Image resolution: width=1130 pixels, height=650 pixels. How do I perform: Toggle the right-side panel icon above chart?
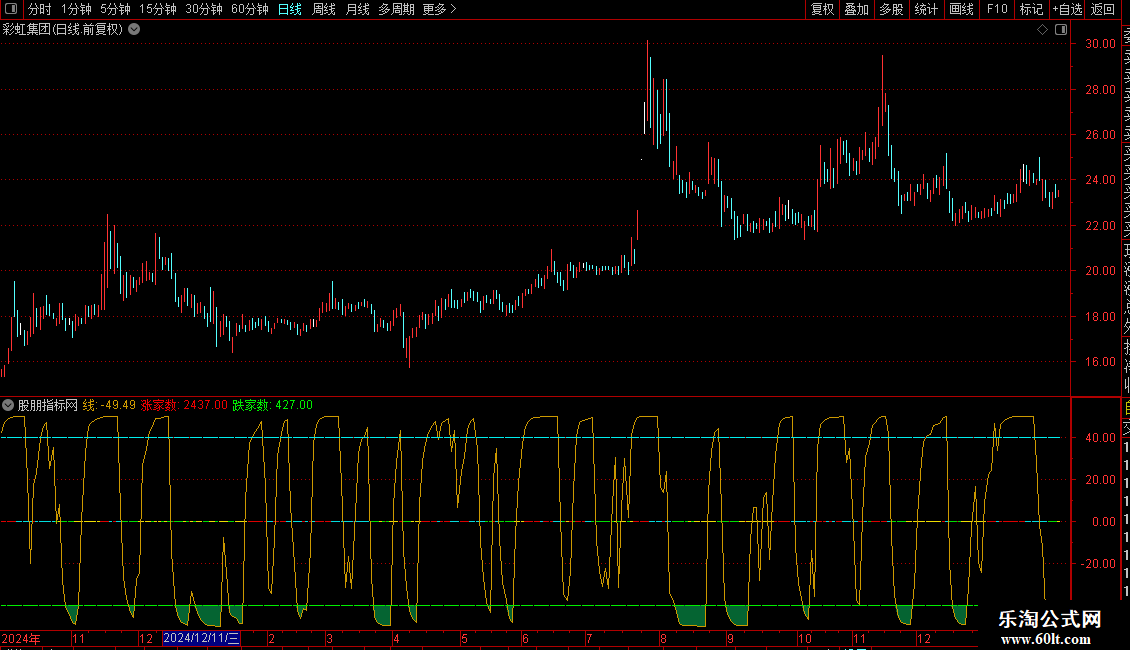point(1061,30)
